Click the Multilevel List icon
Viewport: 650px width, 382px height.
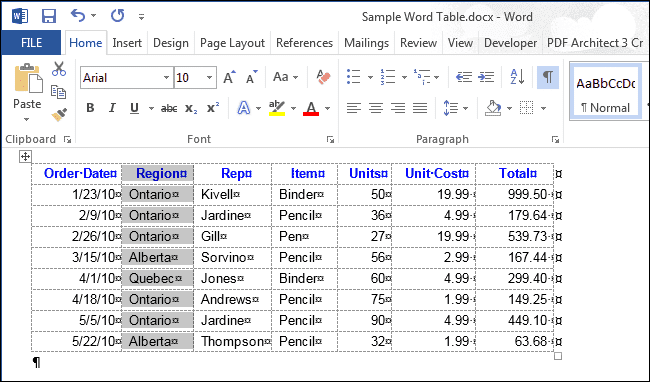(422, 77)
